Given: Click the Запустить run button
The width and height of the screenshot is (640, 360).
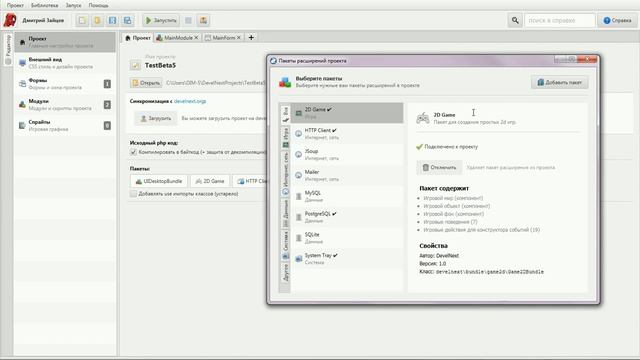Looking at the screenshot, I should coord(161,20).
